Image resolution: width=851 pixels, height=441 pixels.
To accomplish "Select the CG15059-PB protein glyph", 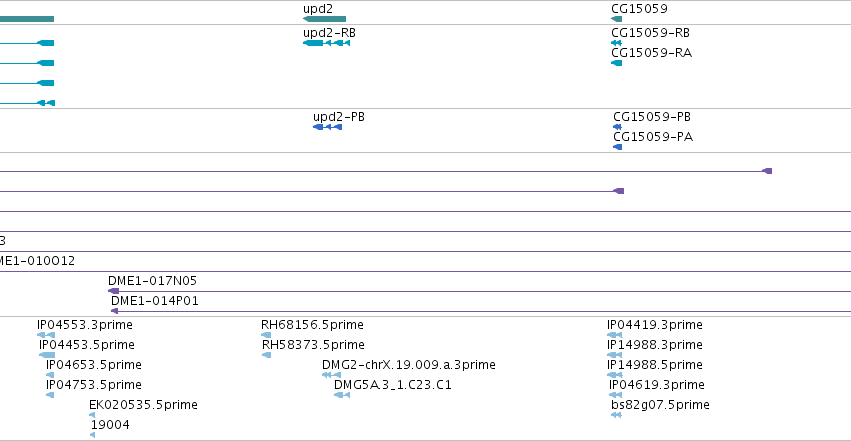I will (x=618, y=127).
